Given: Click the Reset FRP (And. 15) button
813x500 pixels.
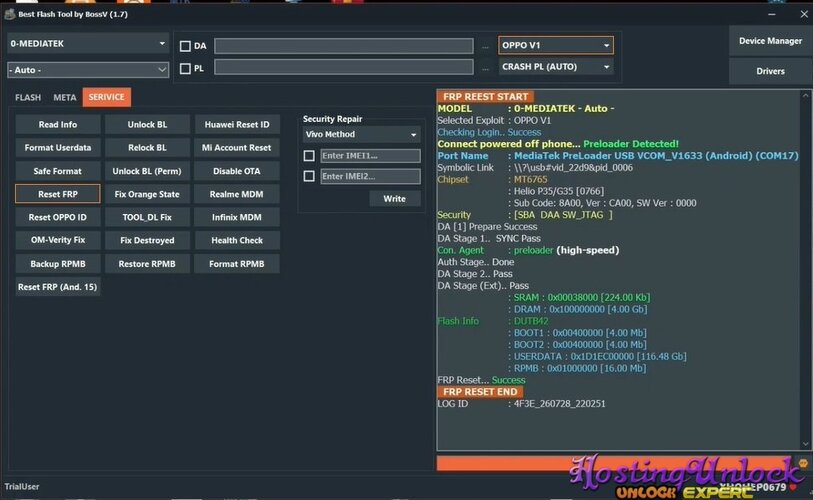Looking at the screenshot, I should pyautogui.click(x=58, y=287).
